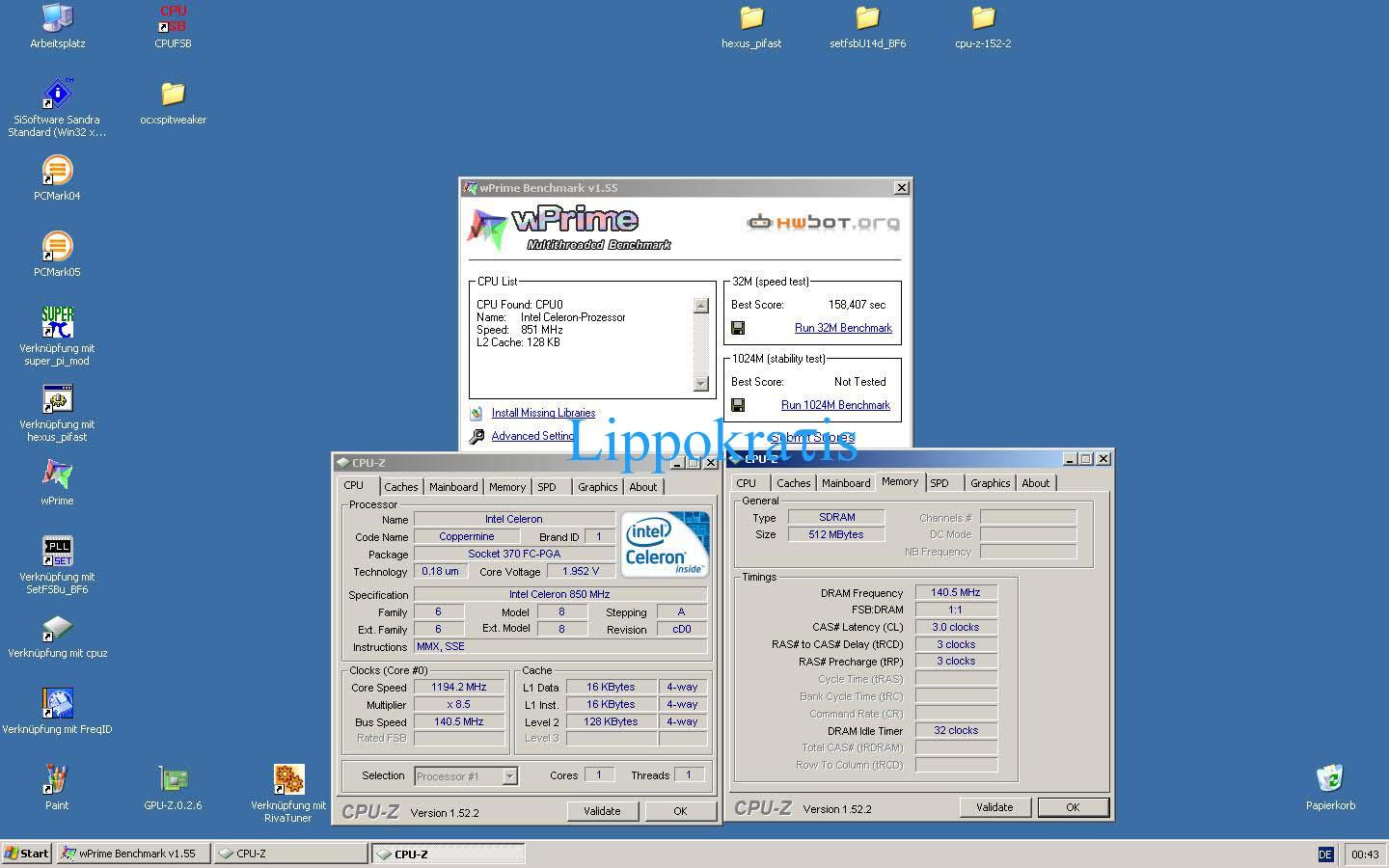Open the Arbeitsplatz desktop icon

tap(58, 18)
